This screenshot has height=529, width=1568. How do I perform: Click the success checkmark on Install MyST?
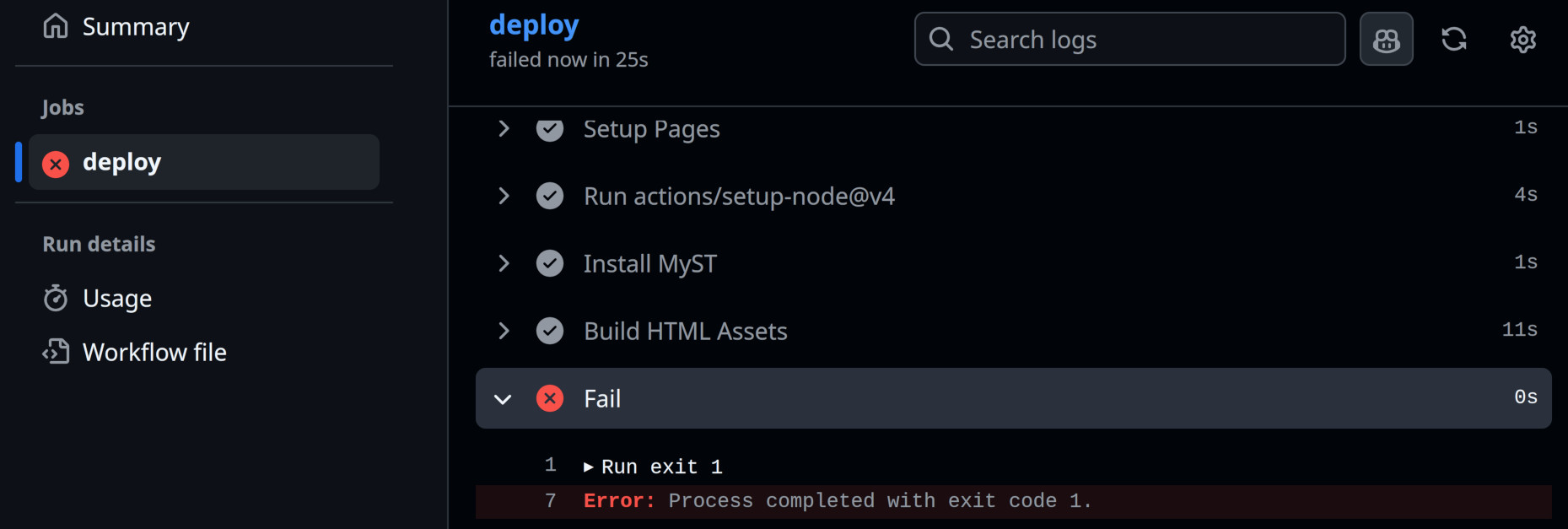(550, 263)
